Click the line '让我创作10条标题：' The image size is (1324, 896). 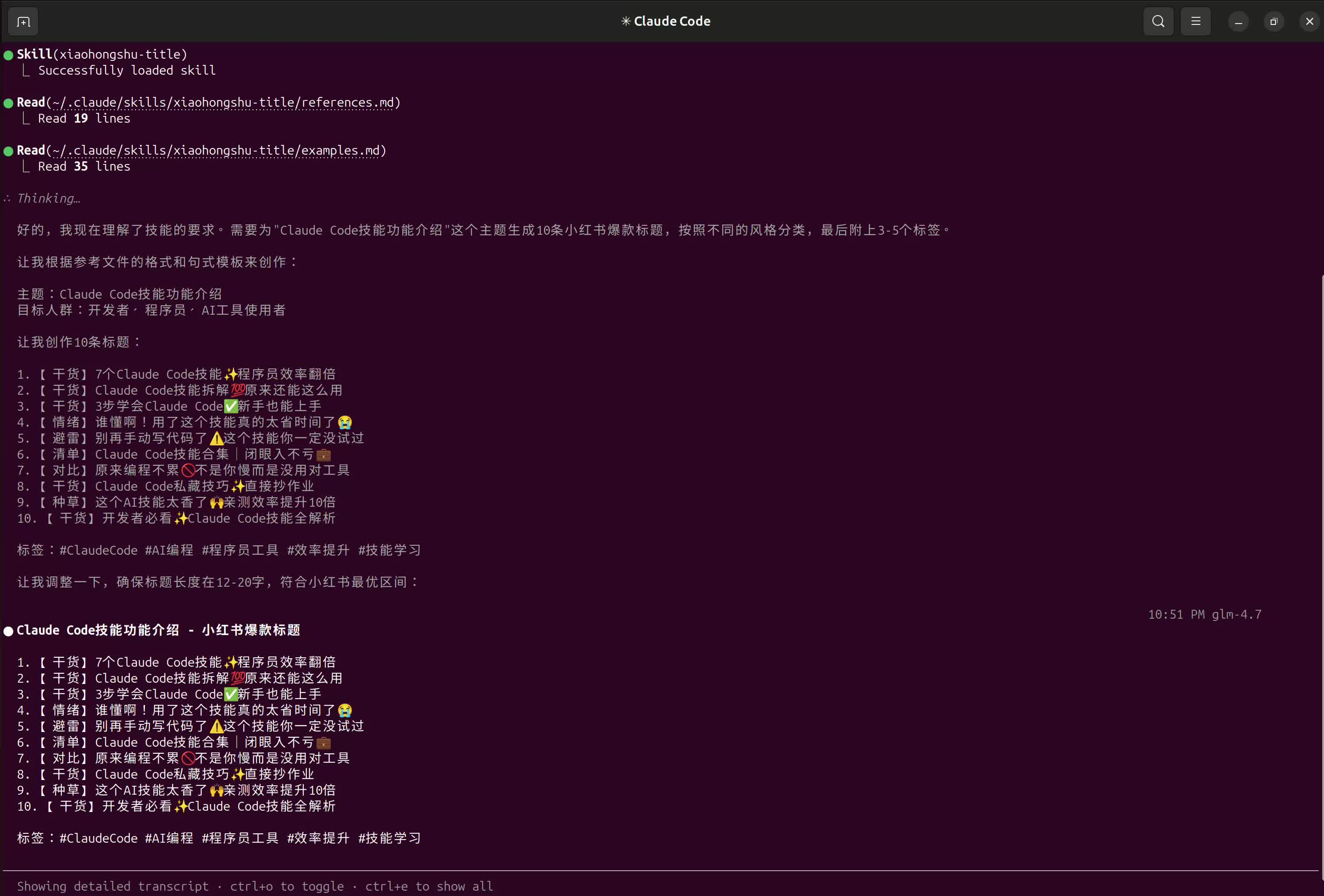click(x=79, y=342)
